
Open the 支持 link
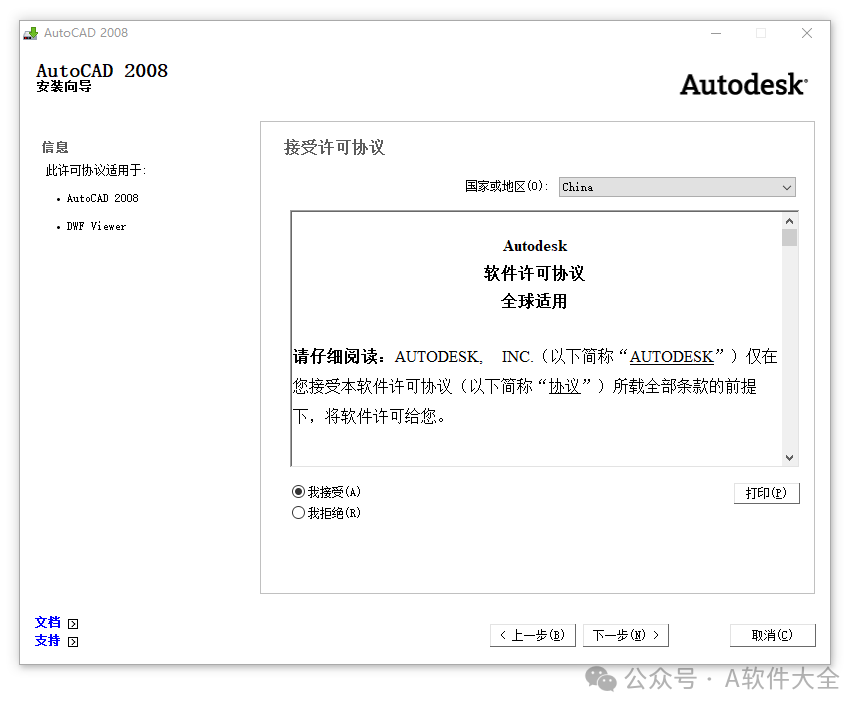[x=48, y=641]
